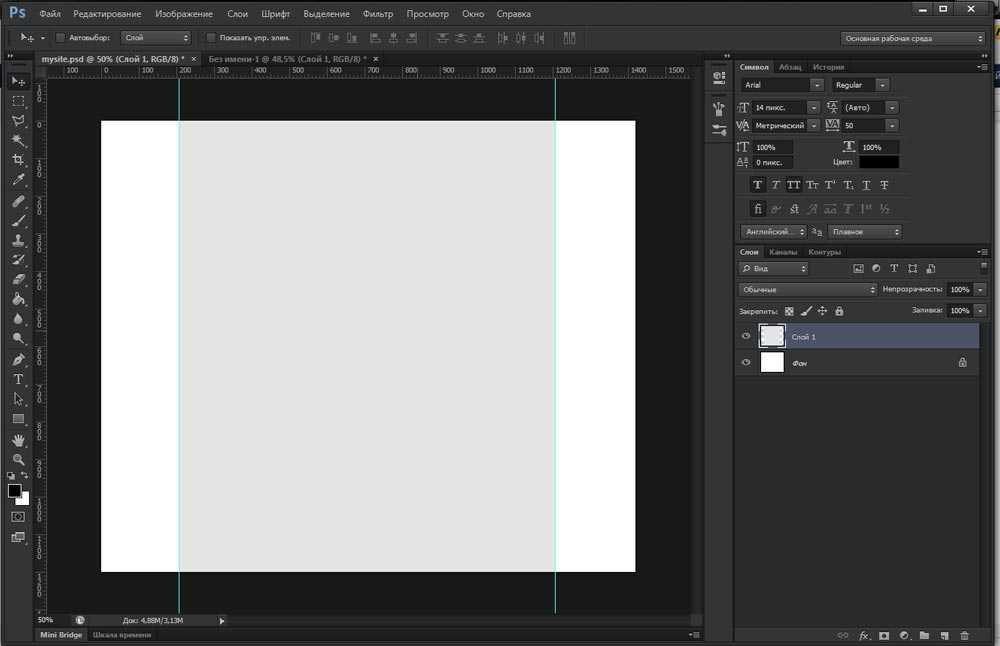Select the Zoom tool in toolbar
Screen dimensions: 1000x646
pyautogui.click(x=18, y=460)
